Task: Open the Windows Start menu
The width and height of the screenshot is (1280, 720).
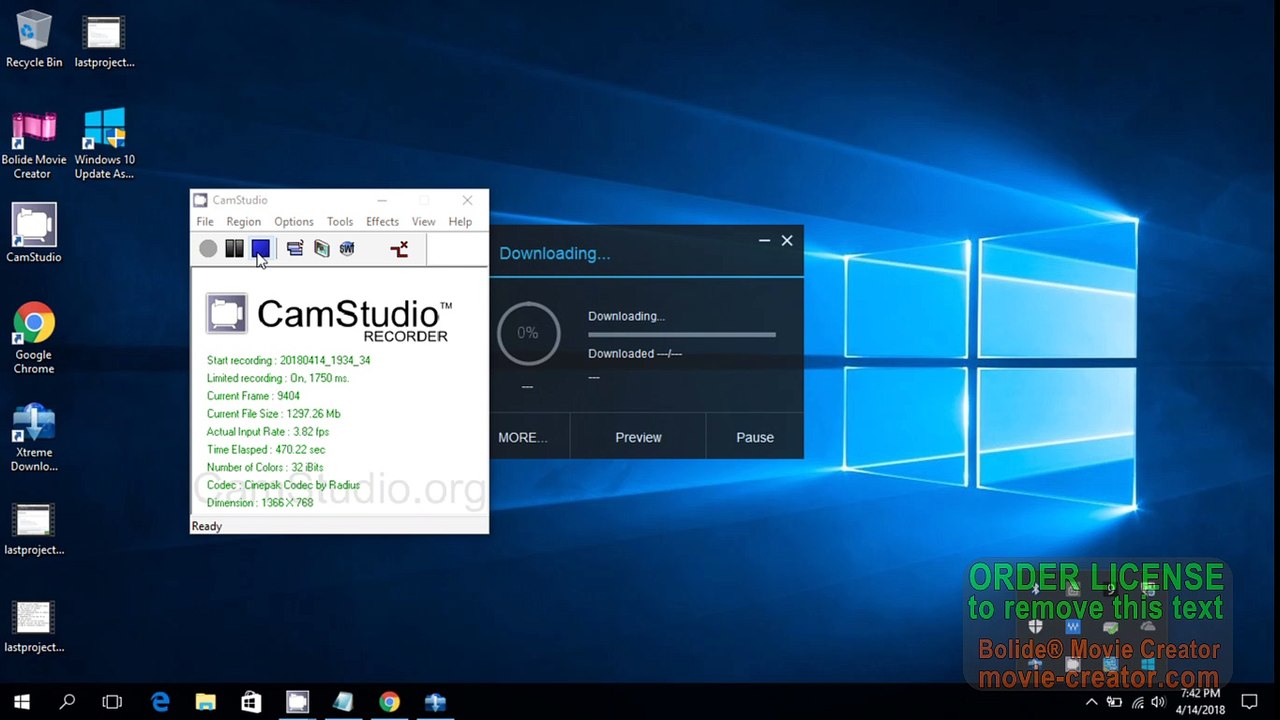Action: (x=22, y=702)
